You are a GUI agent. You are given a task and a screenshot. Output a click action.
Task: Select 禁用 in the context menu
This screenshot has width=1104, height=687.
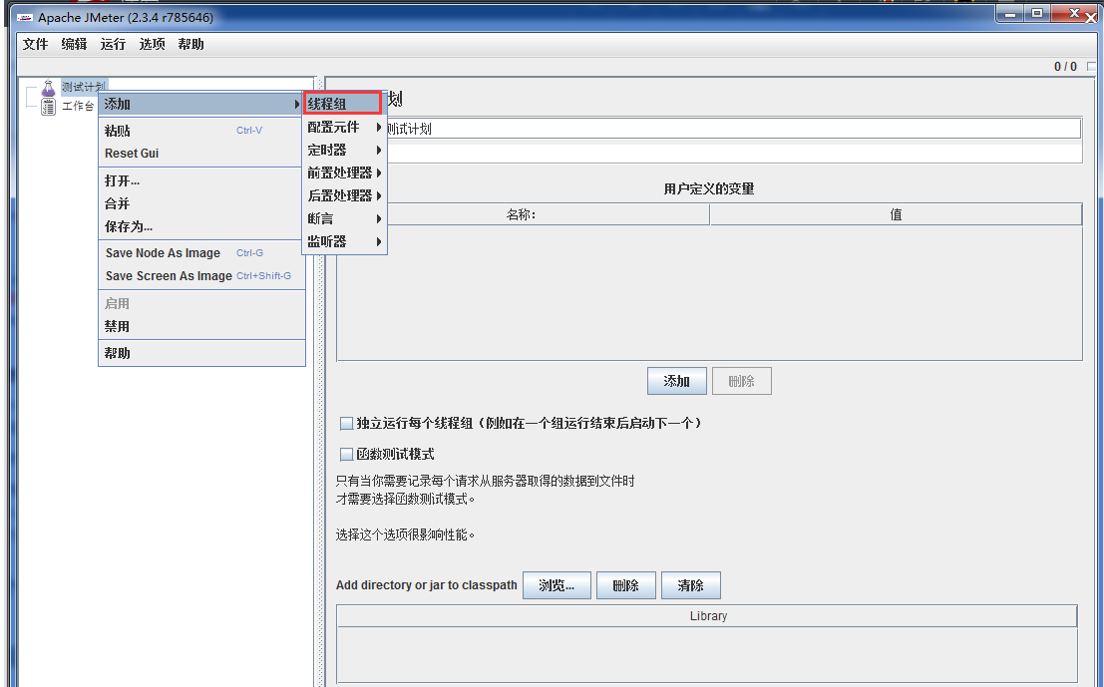point(117,326)
